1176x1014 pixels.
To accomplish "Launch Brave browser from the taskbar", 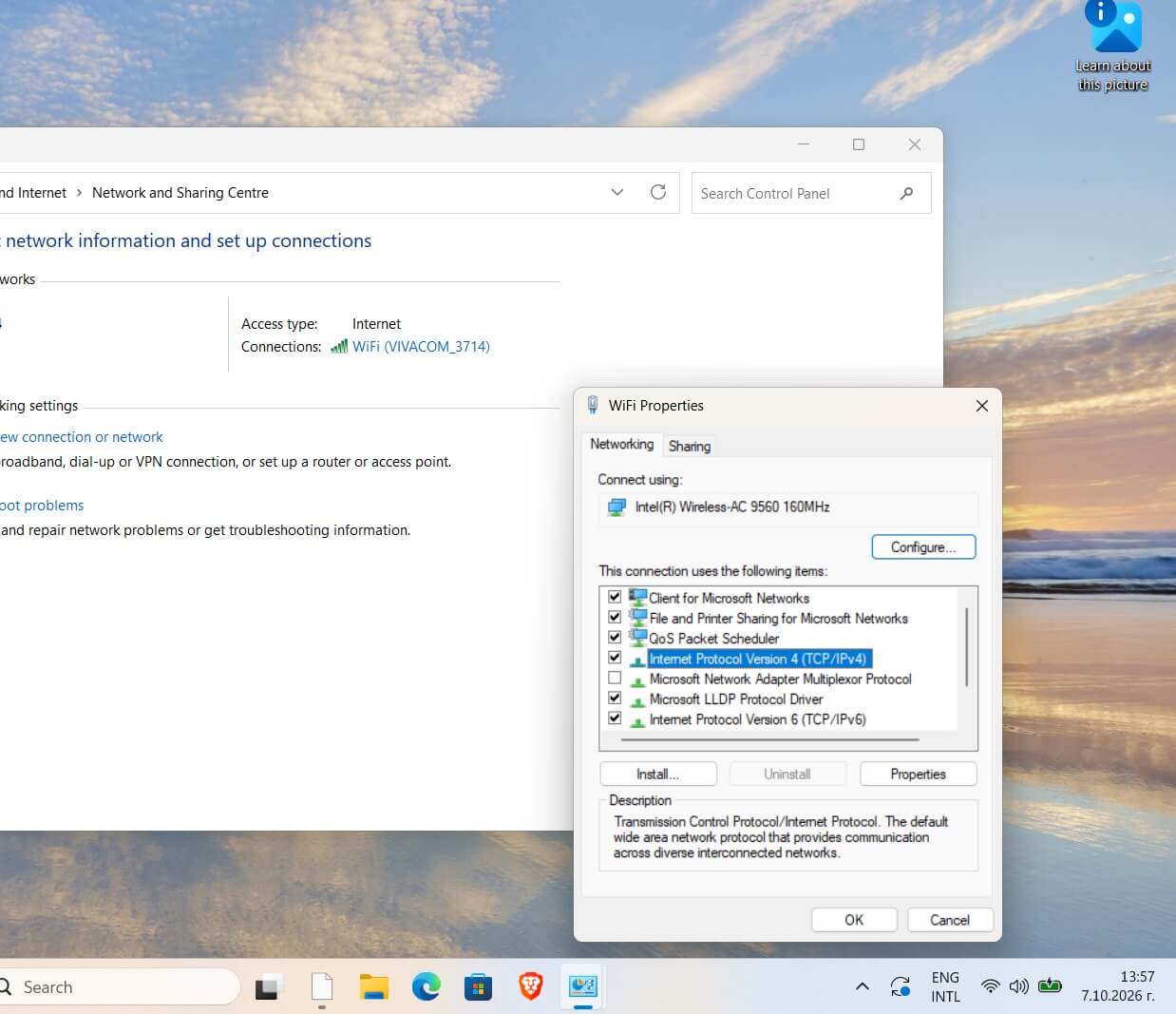I will [530, 987].
